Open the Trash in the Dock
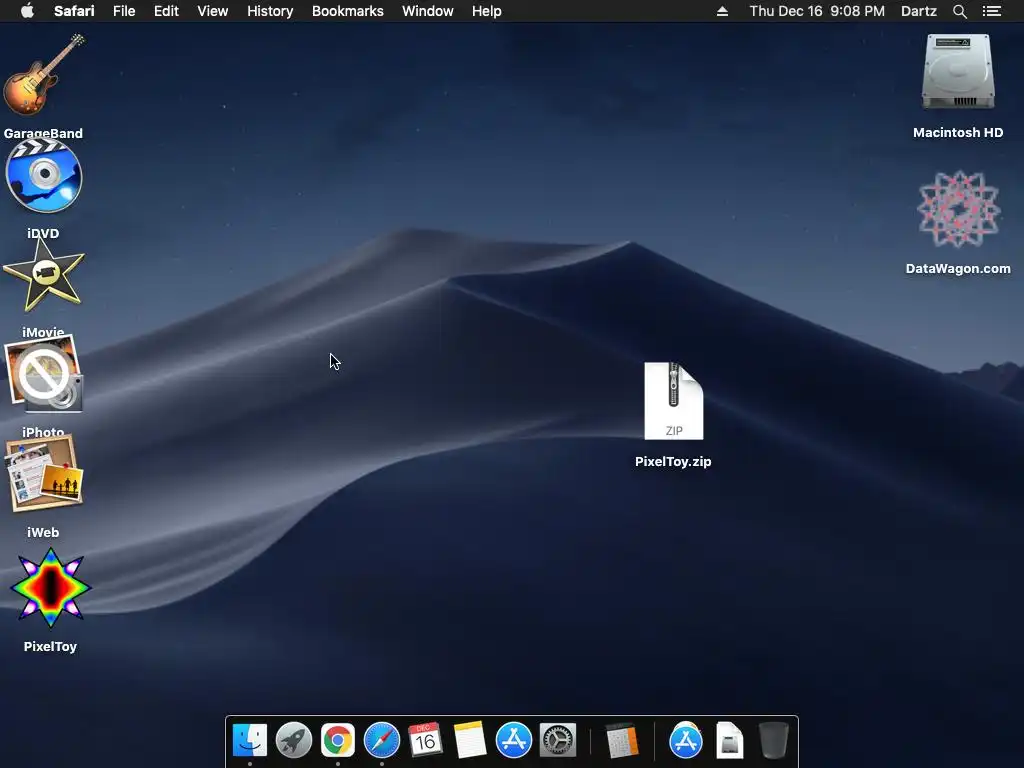This screenshot has height=768, width=1024. coord(774,741)
